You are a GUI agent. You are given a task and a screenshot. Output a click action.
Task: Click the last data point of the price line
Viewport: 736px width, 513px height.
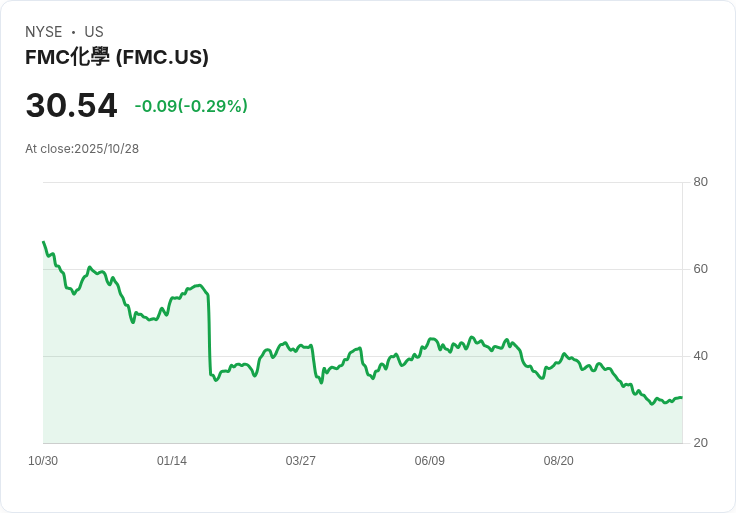pyautogui.click(x=682, y=397)
